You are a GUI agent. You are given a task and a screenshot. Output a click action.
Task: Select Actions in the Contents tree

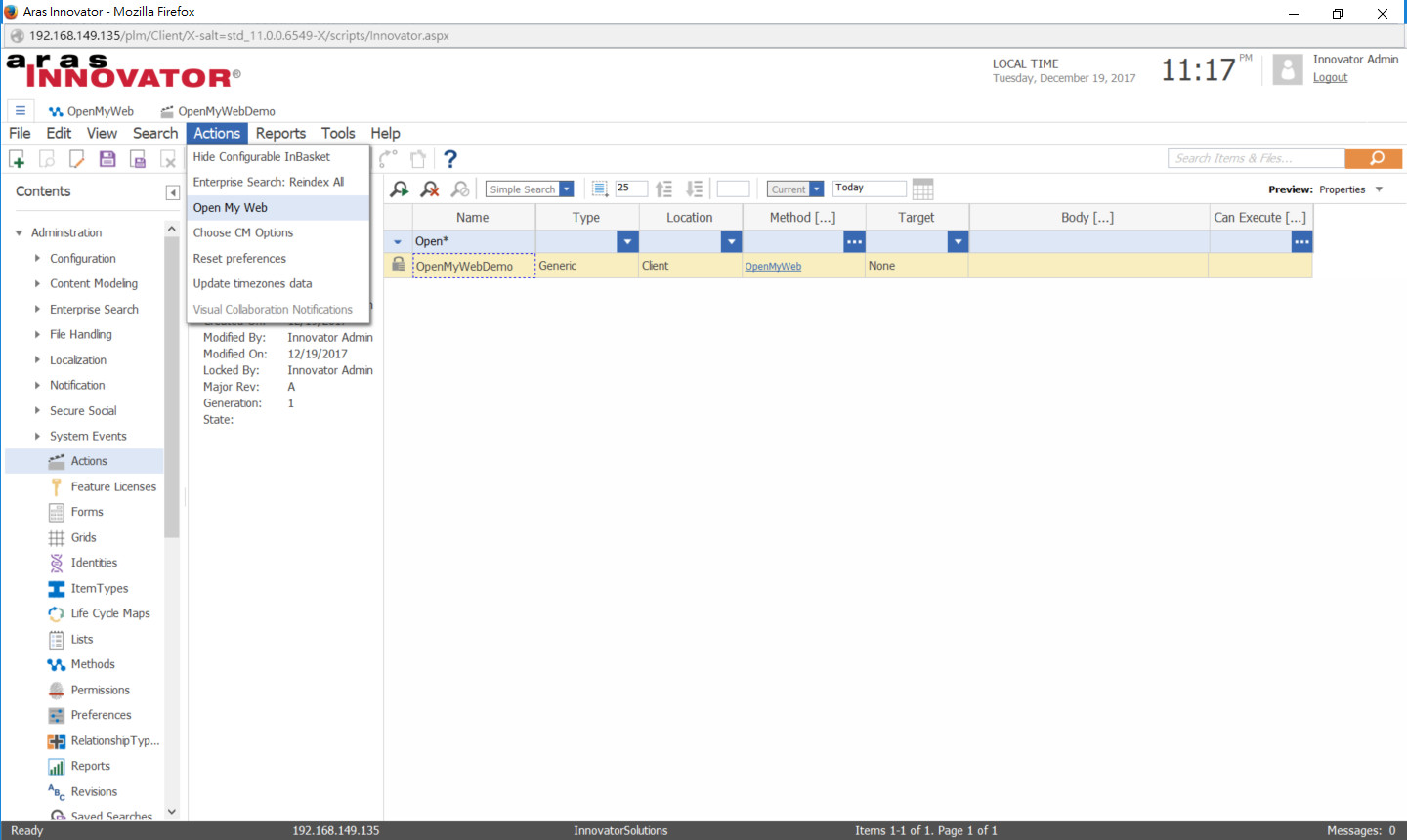coord(89,461)
